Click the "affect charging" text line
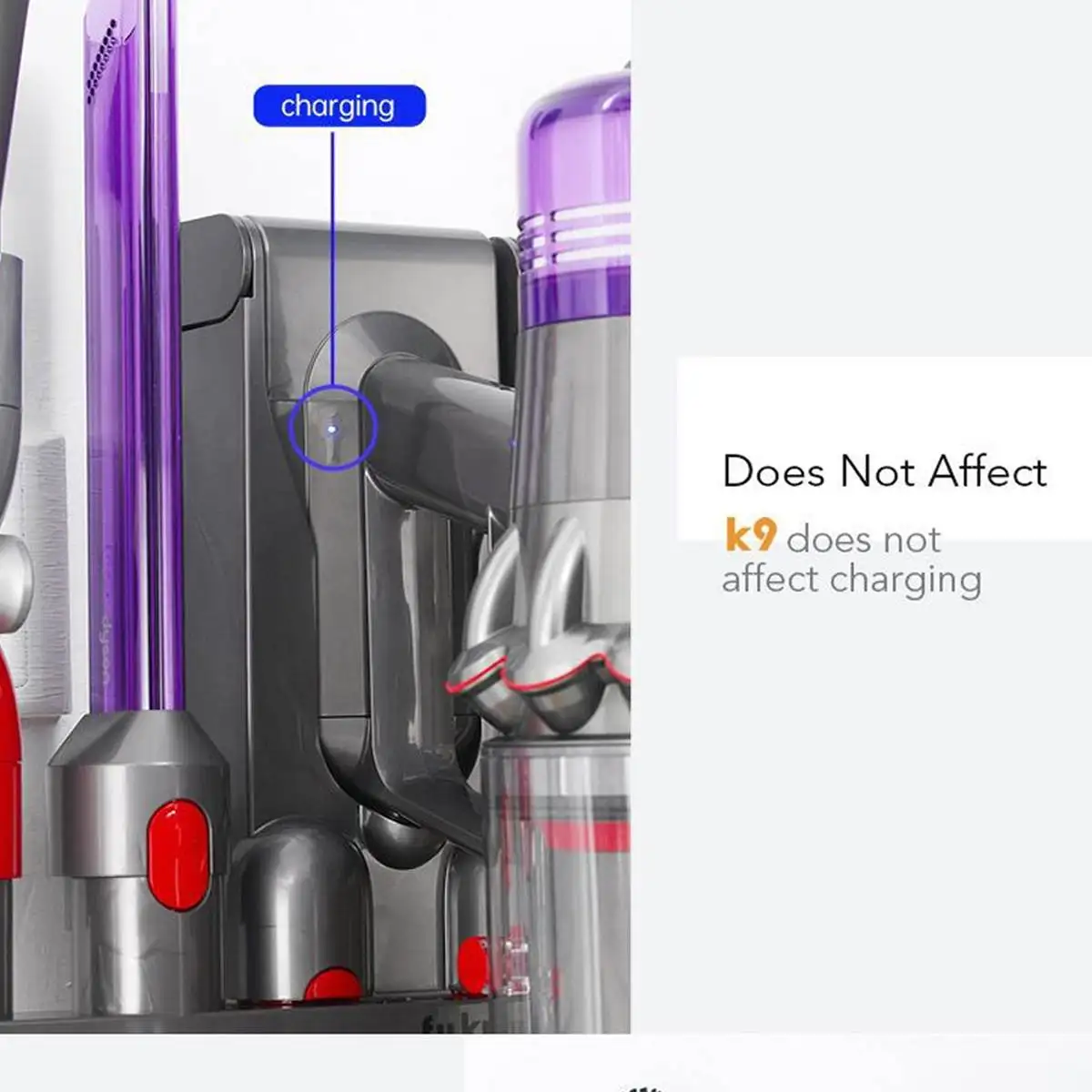The width and height of the screenshot is (1092, 1092). click(852, 580)
